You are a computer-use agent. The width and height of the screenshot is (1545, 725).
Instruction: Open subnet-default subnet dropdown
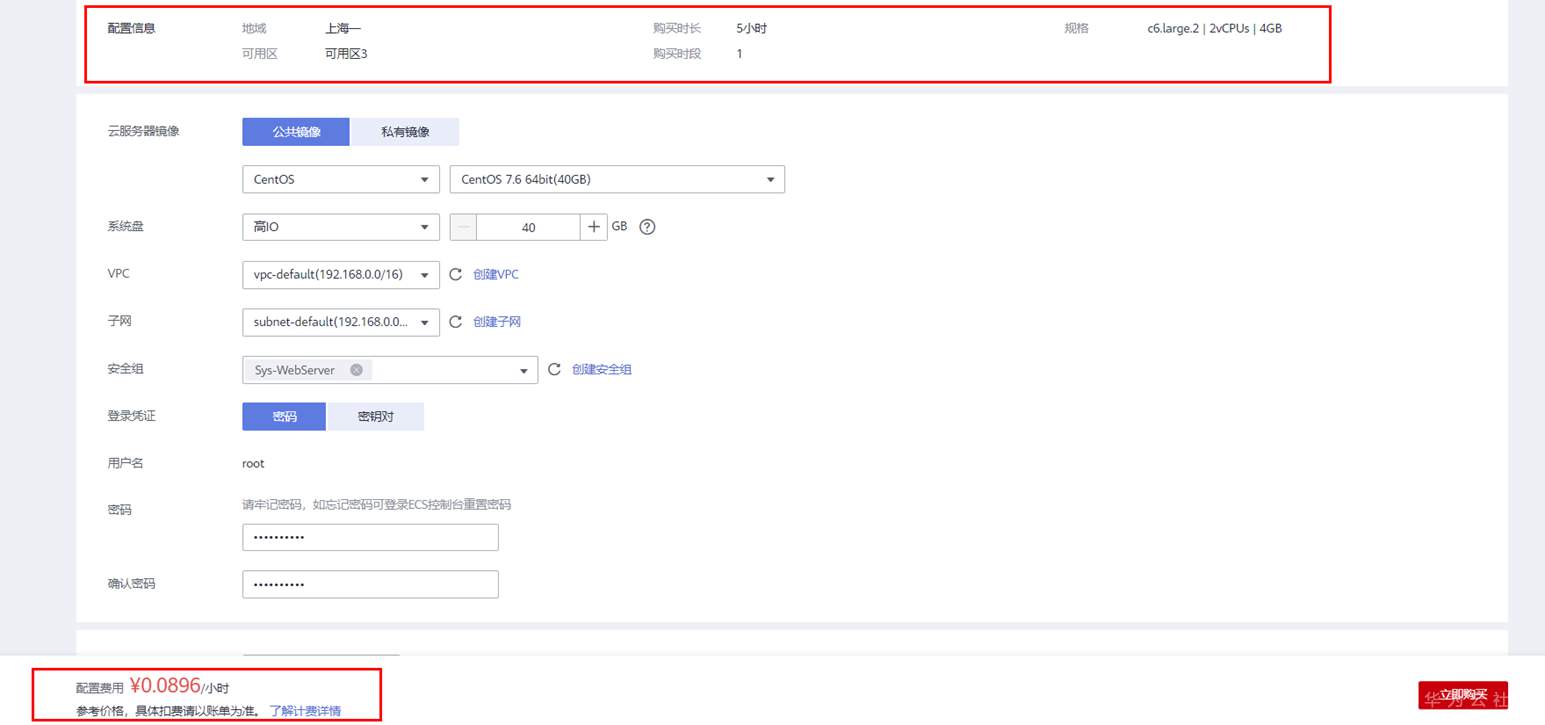point(341,322)
